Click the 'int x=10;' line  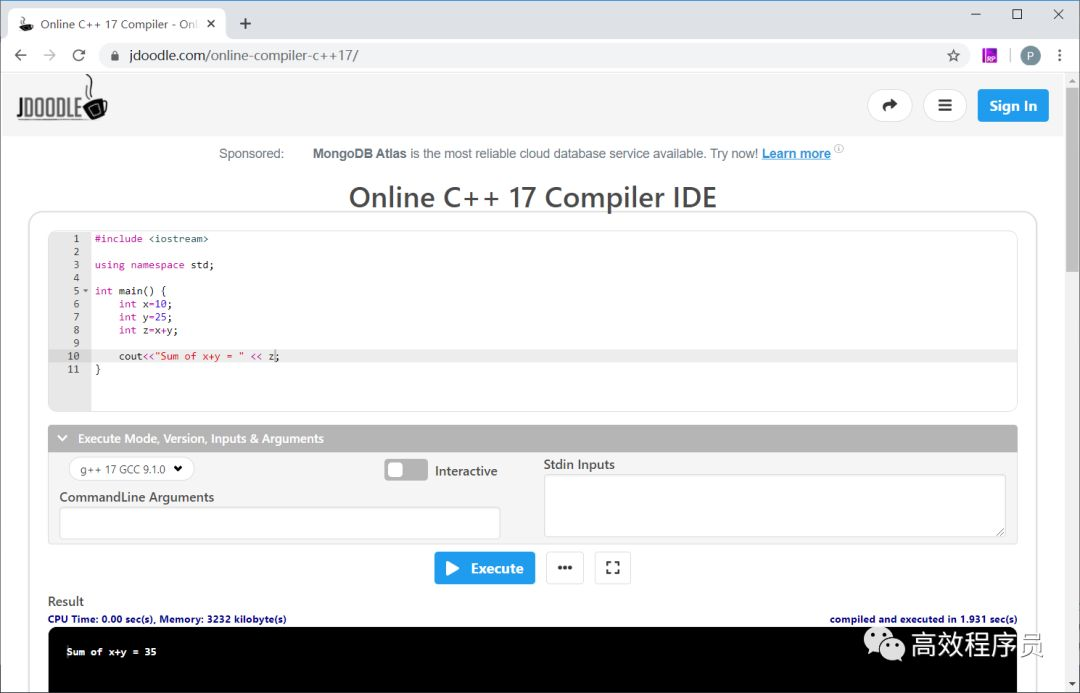click(145, 304)
